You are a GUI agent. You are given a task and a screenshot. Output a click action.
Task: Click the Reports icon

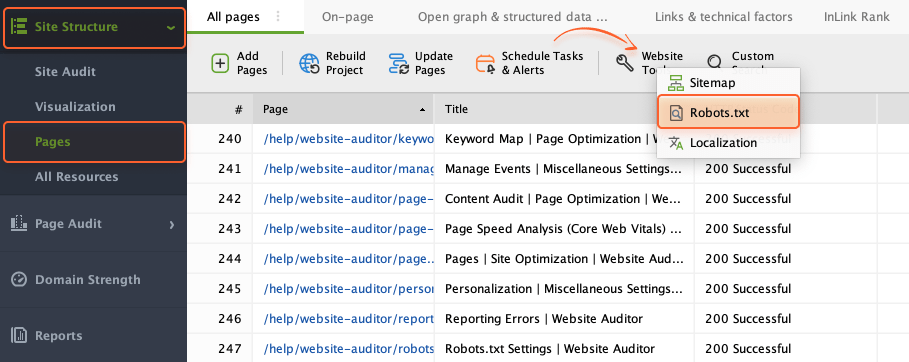click(x=19, y=335)
